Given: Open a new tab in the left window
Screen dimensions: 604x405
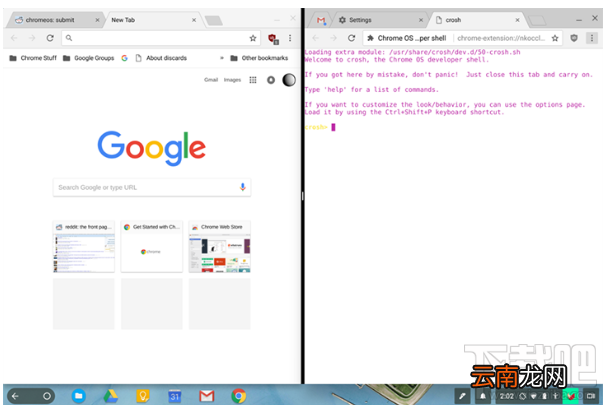Looking at the screenshot, I should coord(214,20).
